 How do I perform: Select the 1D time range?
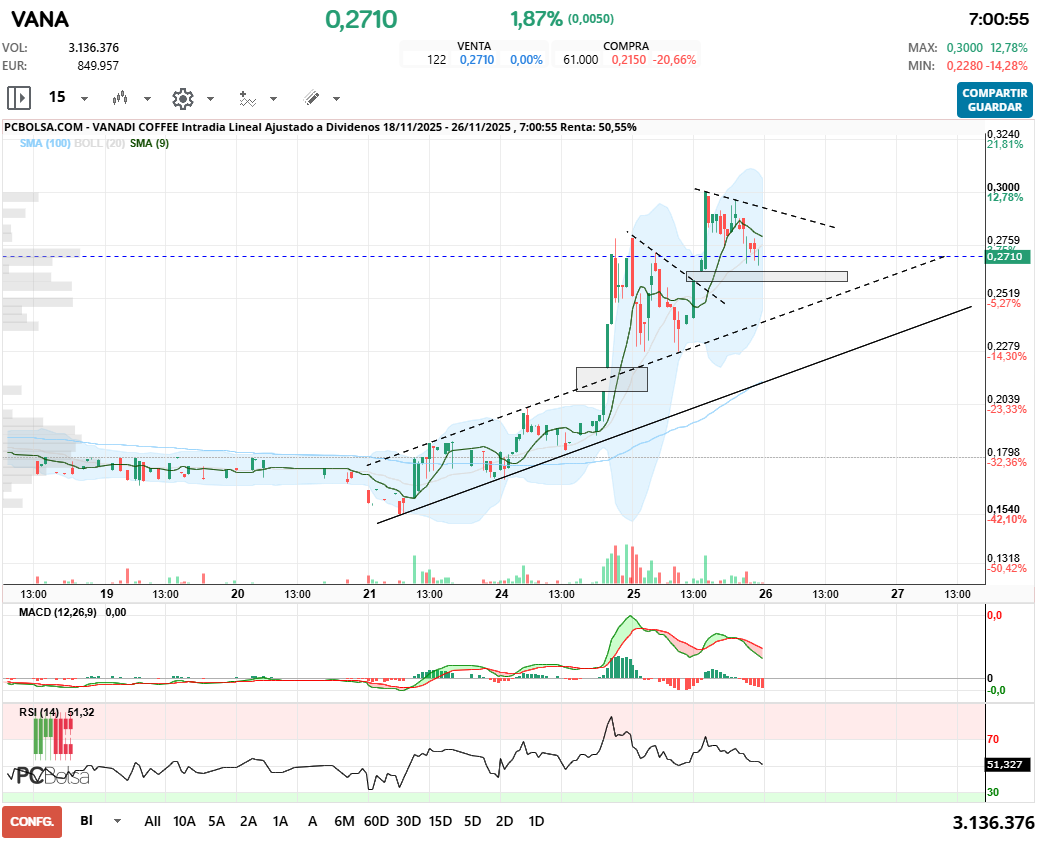[x=536, y=821]
